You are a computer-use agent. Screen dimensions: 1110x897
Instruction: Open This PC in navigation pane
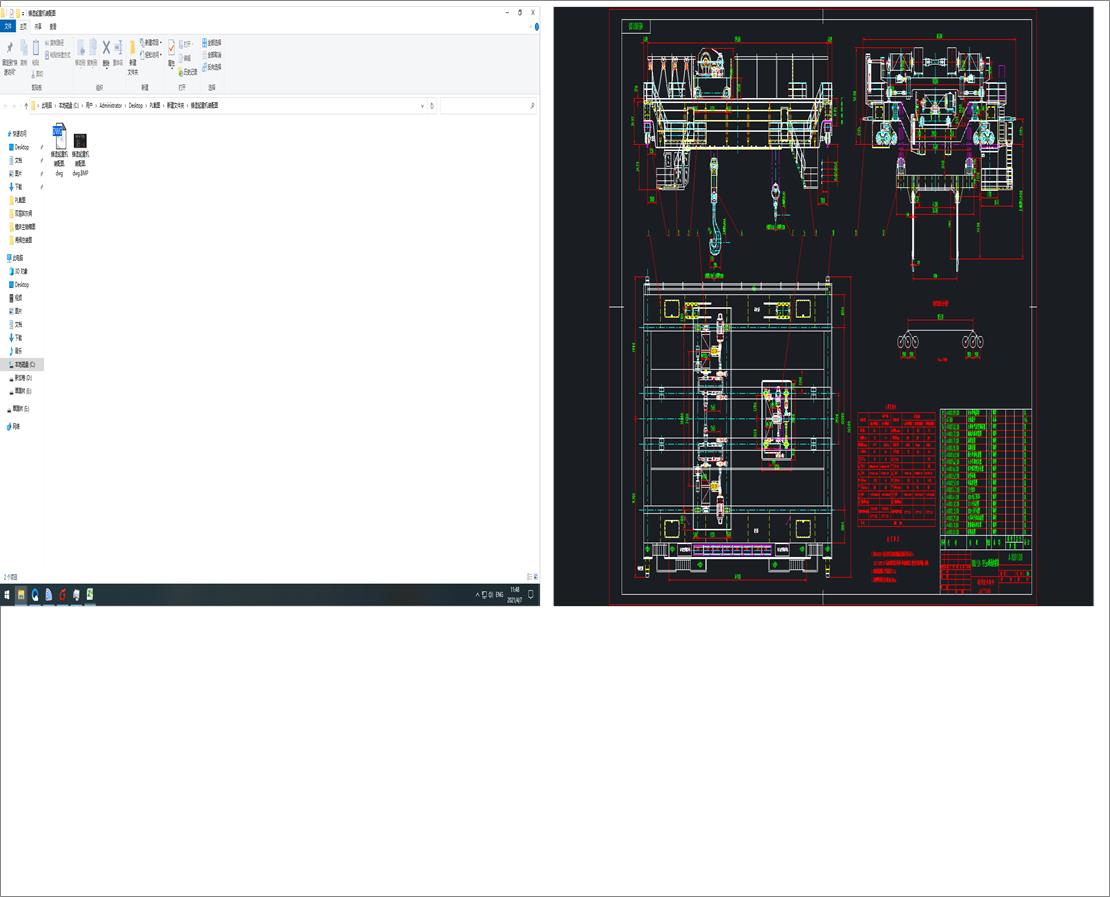pos(15,258)
